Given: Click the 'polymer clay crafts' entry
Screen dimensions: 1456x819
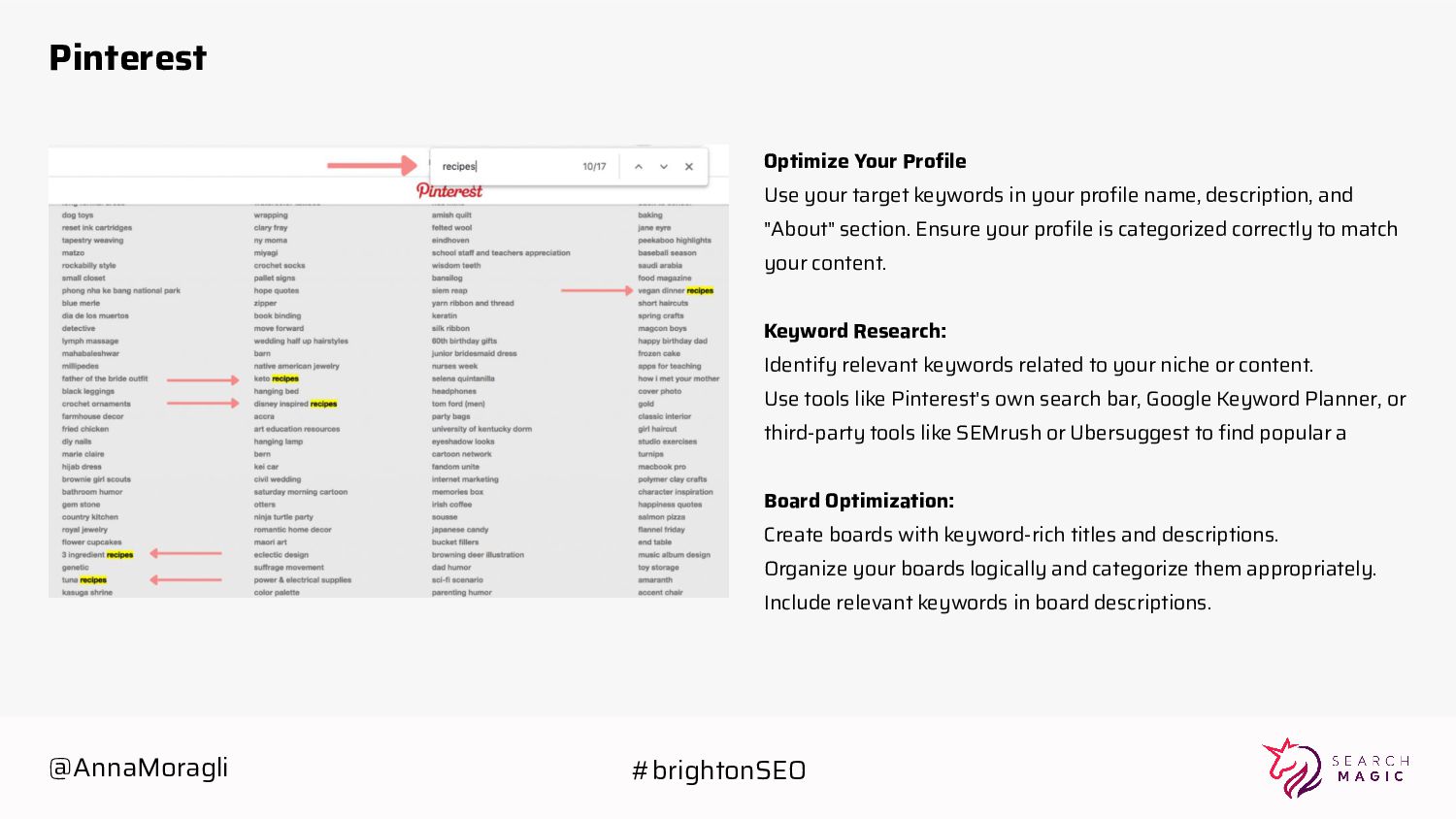Looking at the screenshot, I should pyautogui.click(x=673, y=479).
